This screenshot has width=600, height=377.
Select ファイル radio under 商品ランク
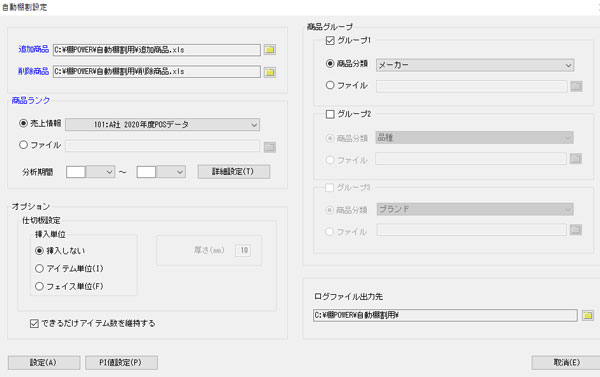coord(23,145)
